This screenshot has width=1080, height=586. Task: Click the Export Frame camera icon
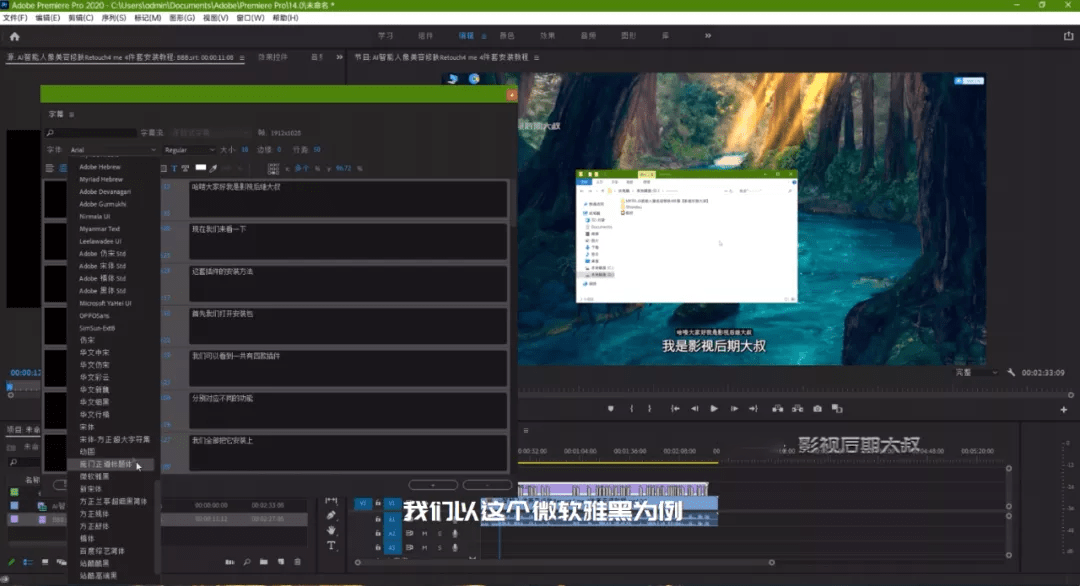(x=817, y=409)
